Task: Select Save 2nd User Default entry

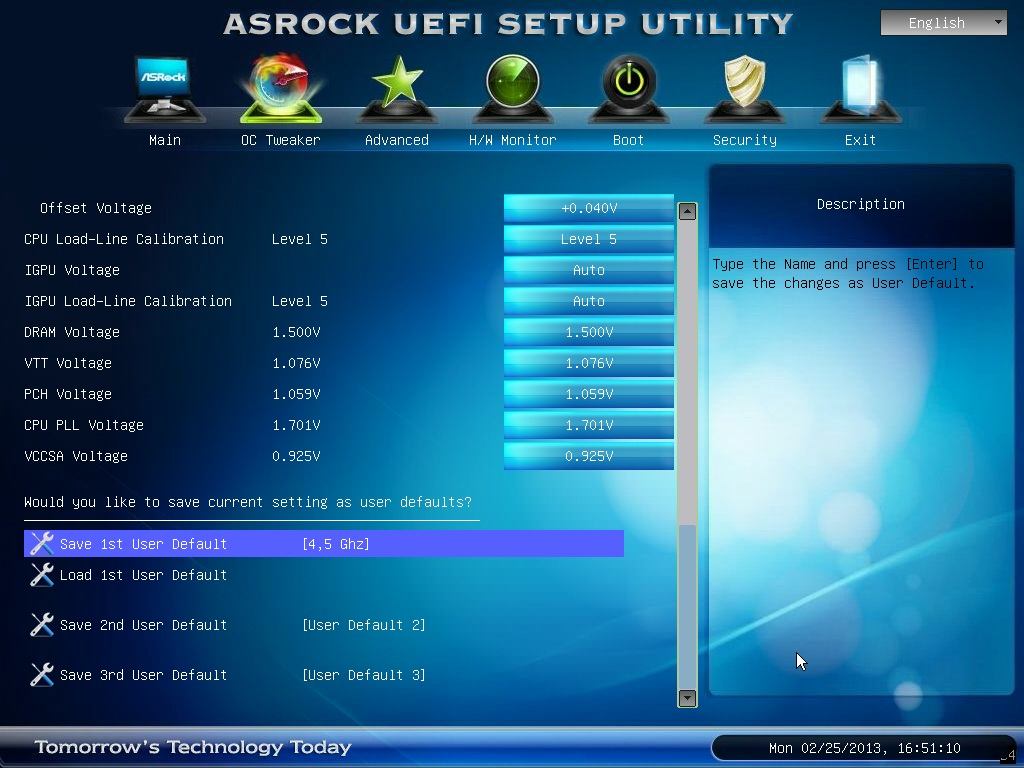Action: [x=143, y=625]
